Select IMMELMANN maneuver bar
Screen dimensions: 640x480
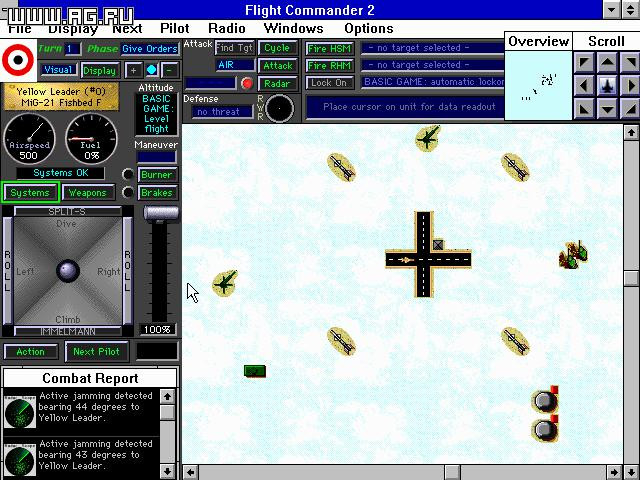68,331
